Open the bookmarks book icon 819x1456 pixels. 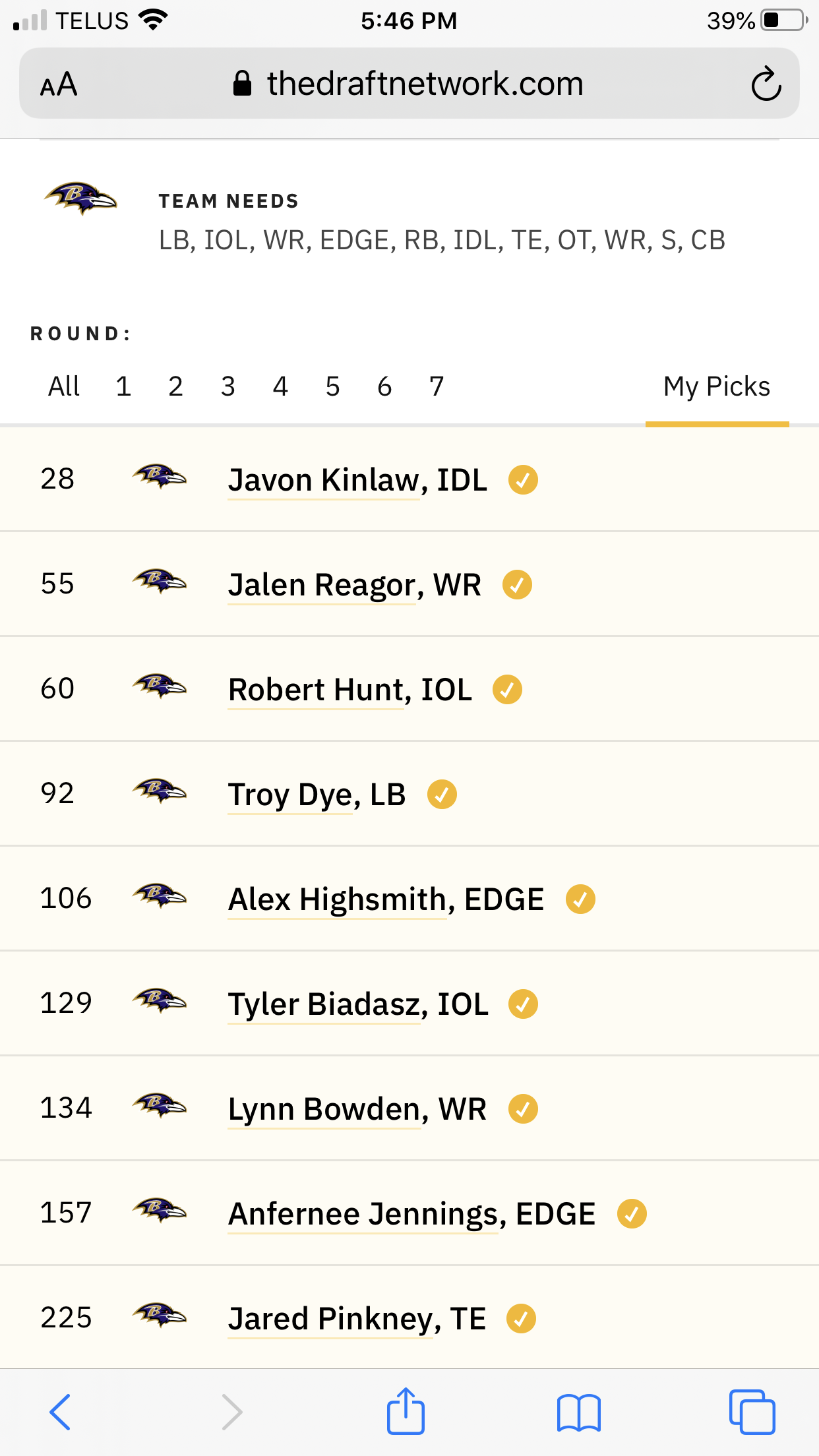click(578, 1412)
